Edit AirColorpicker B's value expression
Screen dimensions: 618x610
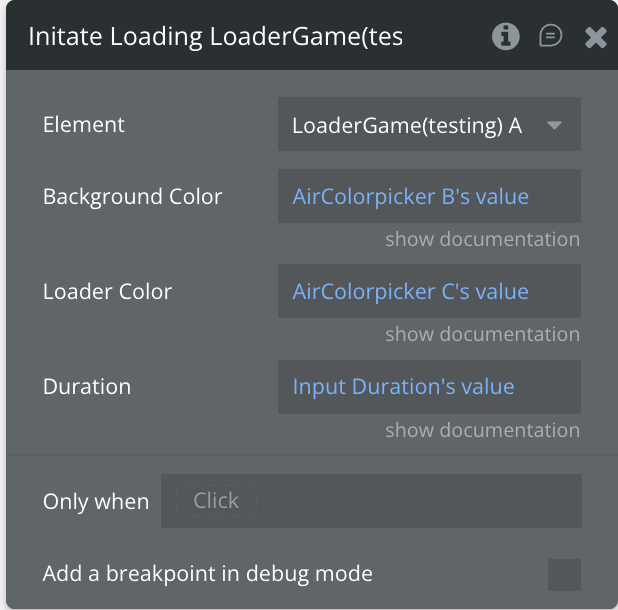coord(410,197)
